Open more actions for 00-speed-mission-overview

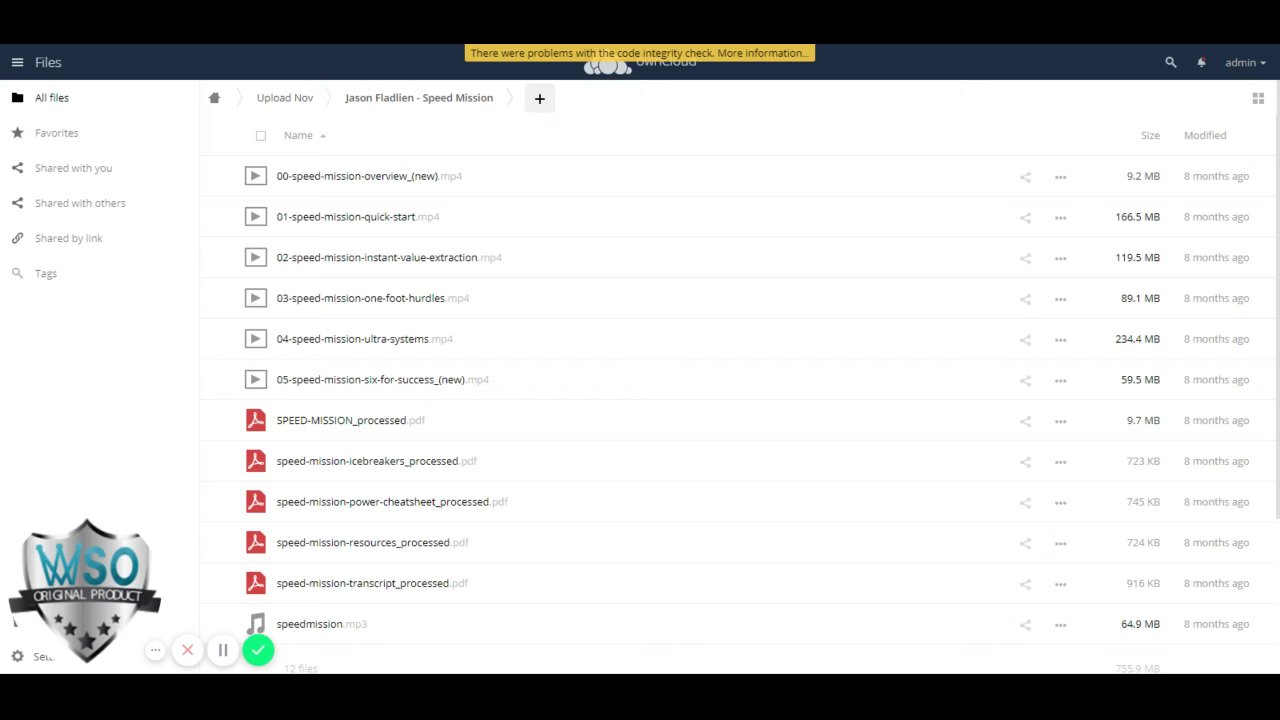(1060, 177)
